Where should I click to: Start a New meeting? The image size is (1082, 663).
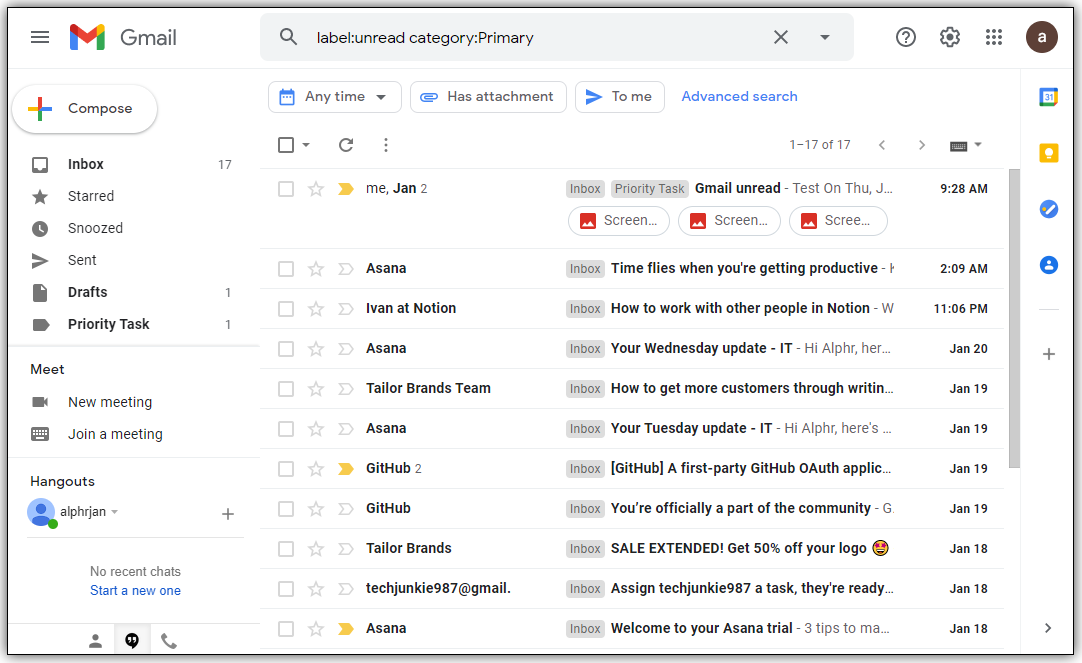pos(109,402)
